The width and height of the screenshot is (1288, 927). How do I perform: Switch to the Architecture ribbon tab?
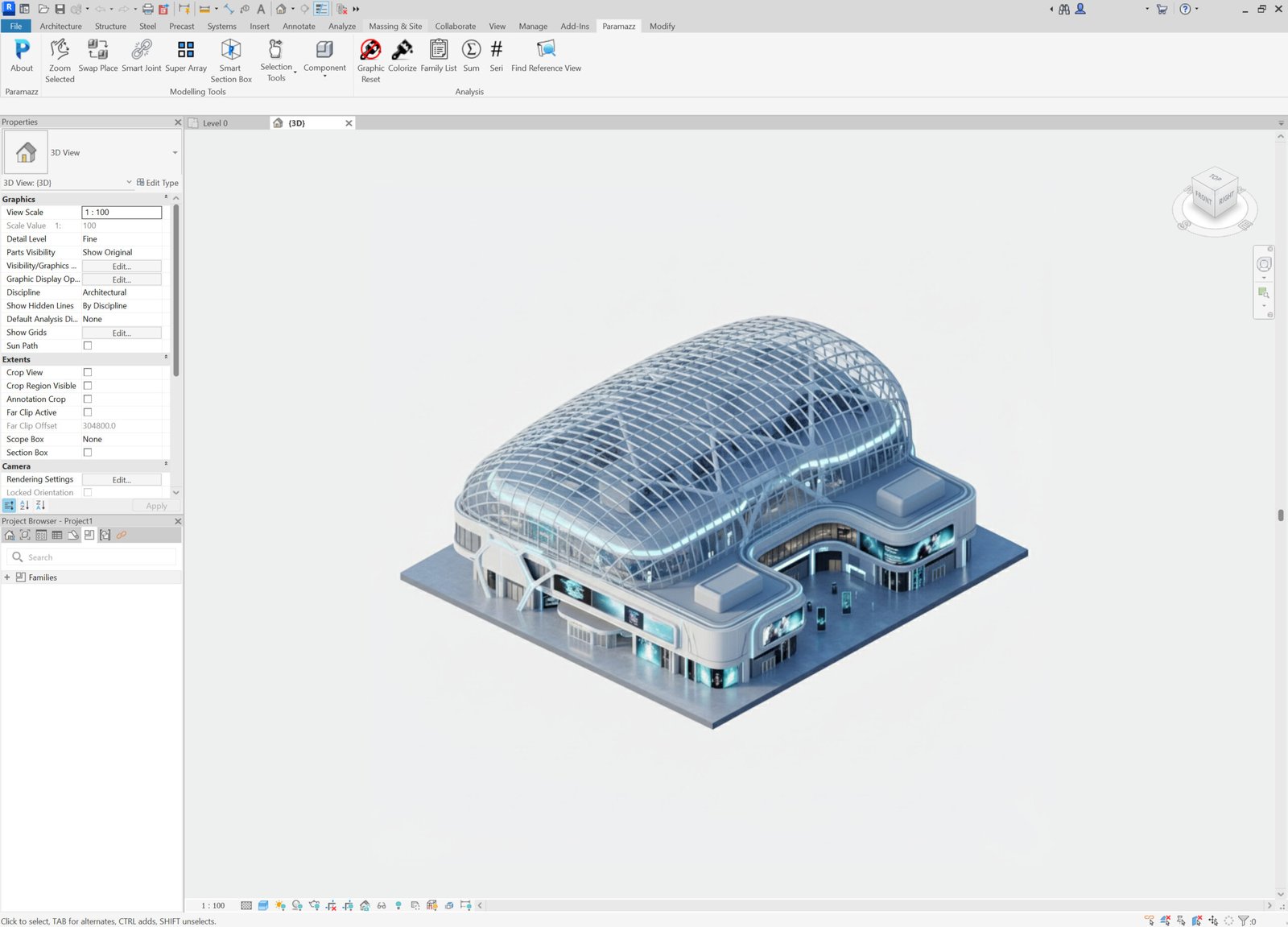click(60, 27)
